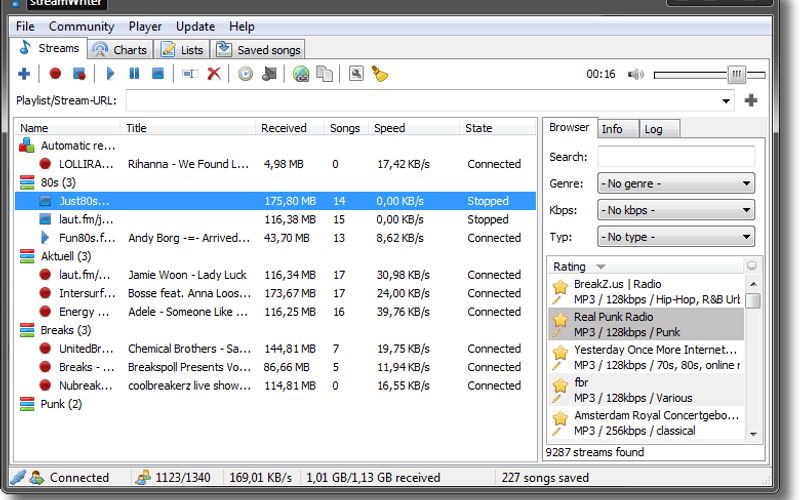Open the clock timer icon in toolbar
The height and width of the screenshot is (500, 800).
(245, 74)
